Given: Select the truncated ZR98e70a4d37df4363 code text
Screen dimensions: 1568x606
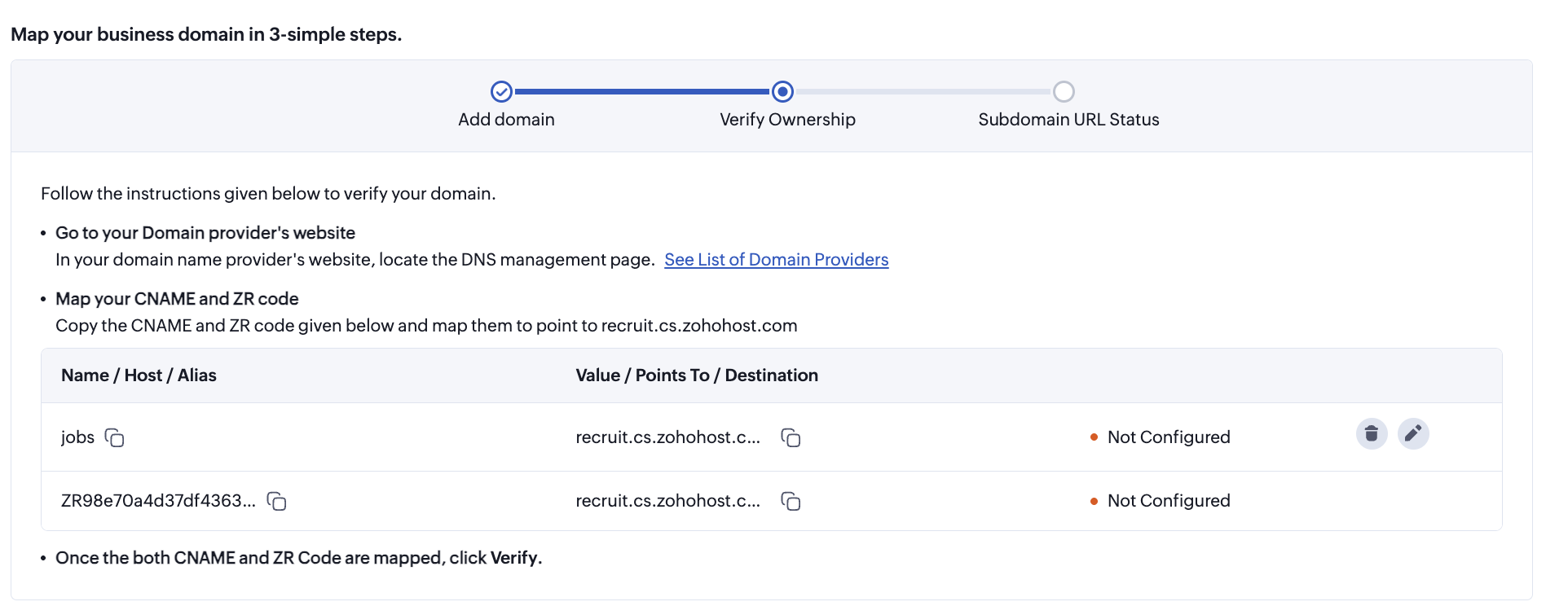Looking at the screenshot, I should 158,501.
